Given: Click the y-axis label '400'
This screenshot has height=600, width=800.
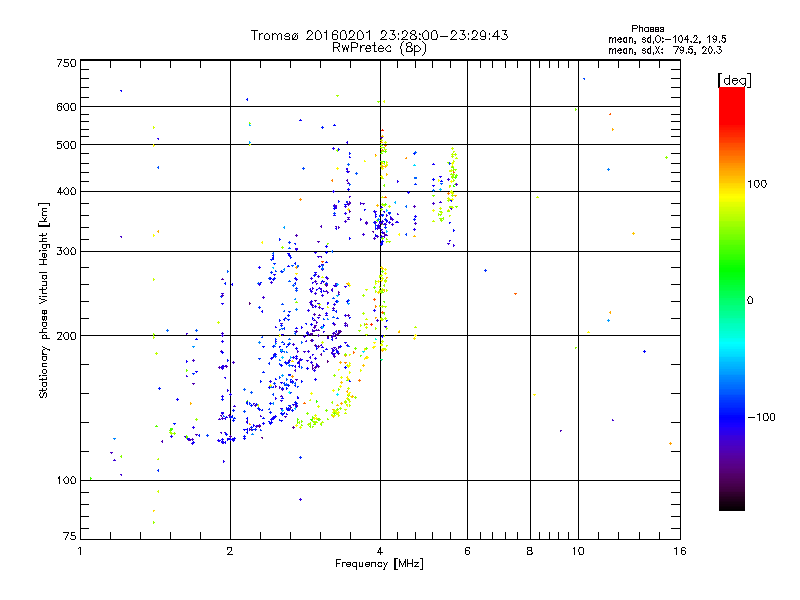Looking at the screenshot, I should click(x=66, y=192).
